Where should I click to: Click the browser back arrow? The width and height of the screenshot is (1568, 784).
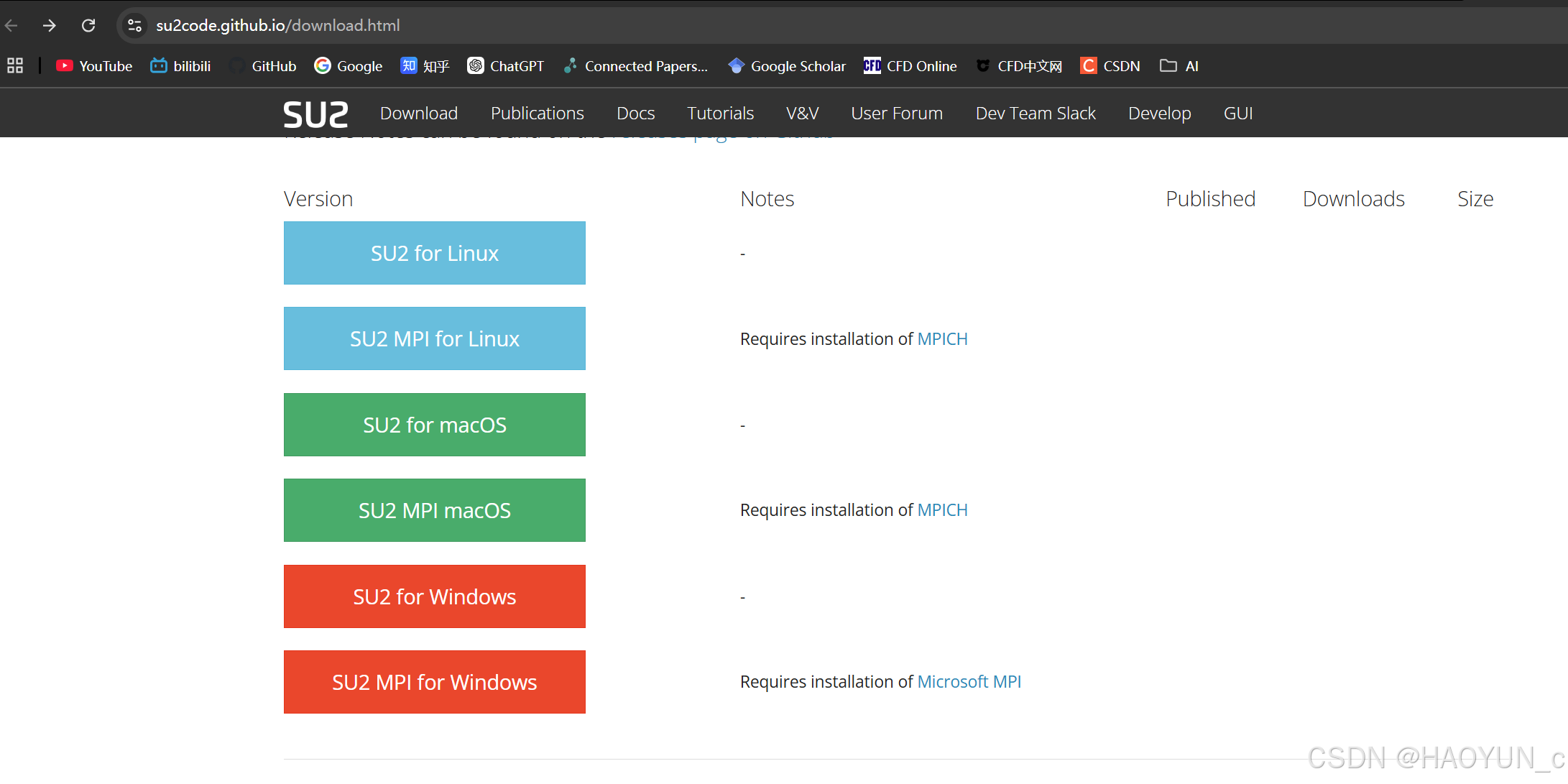[11, 26]
